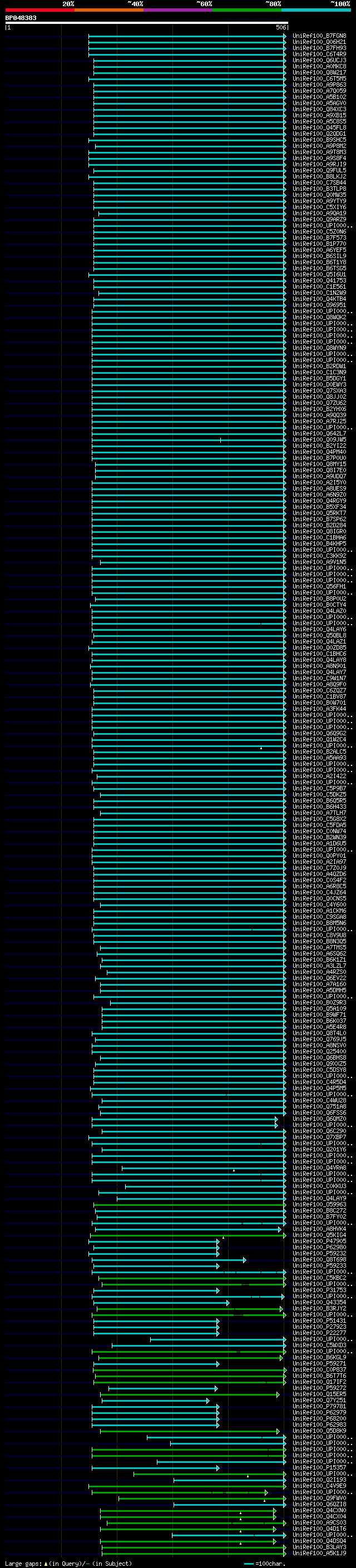Select hit label UniRef100_Q9FUL5
Screen dimensions: 356x1568
[x=319, y=170]
